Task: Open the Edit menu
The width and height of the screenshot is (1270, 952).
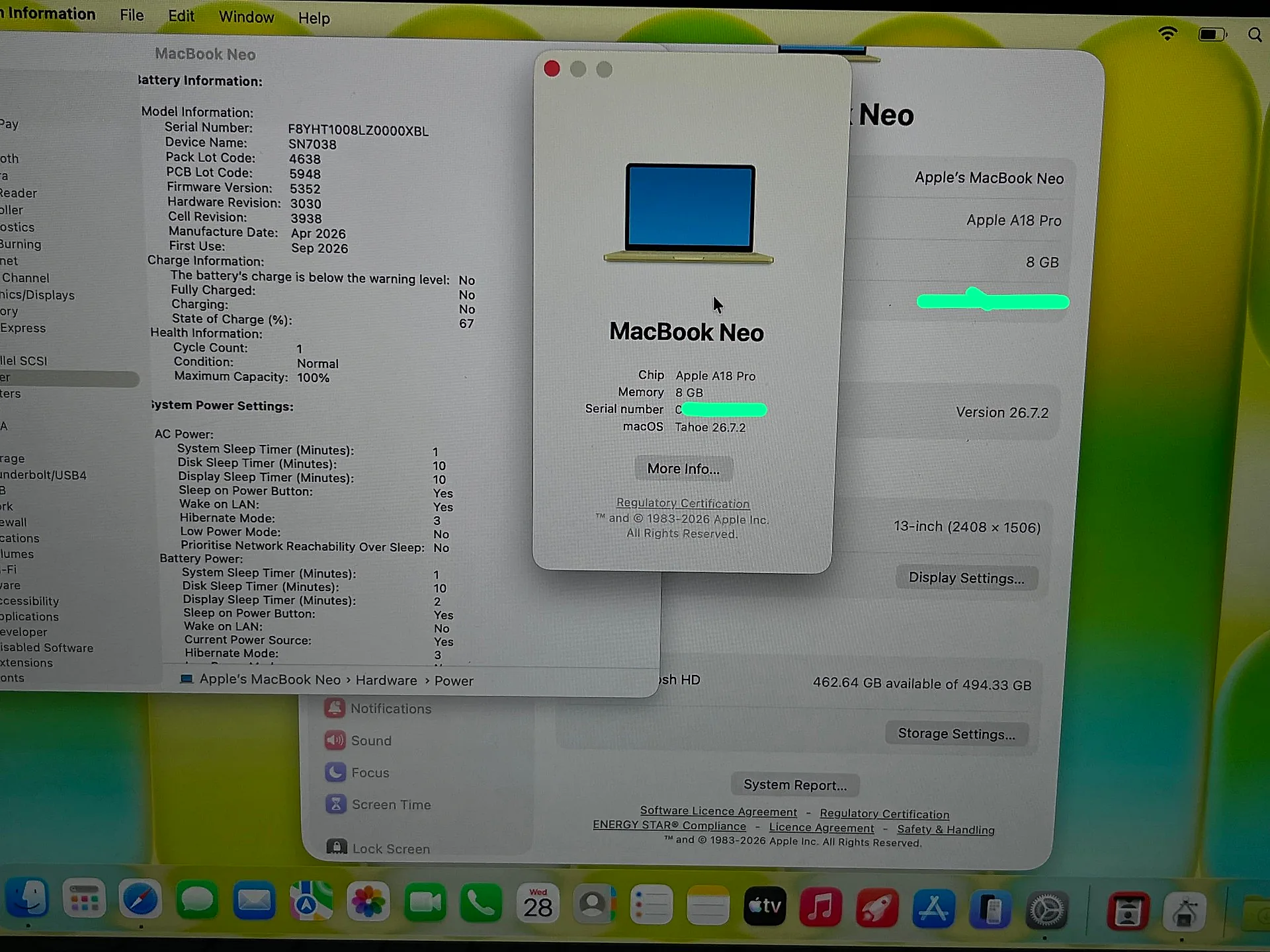Action: click(181, 16)
